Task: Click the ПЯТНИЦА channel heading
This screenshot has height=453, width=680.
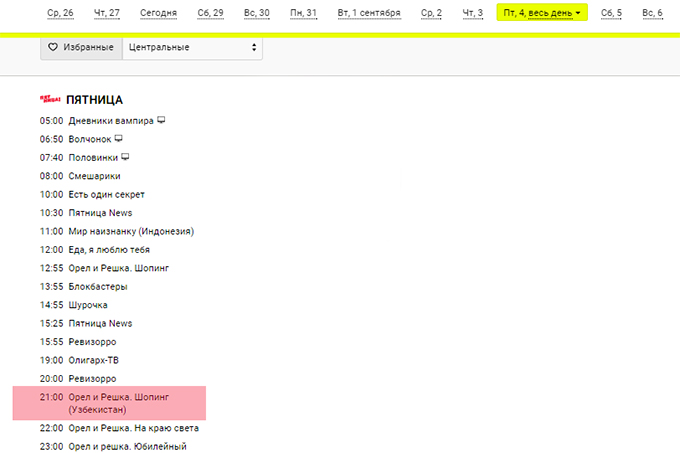Action: [95, 100]
